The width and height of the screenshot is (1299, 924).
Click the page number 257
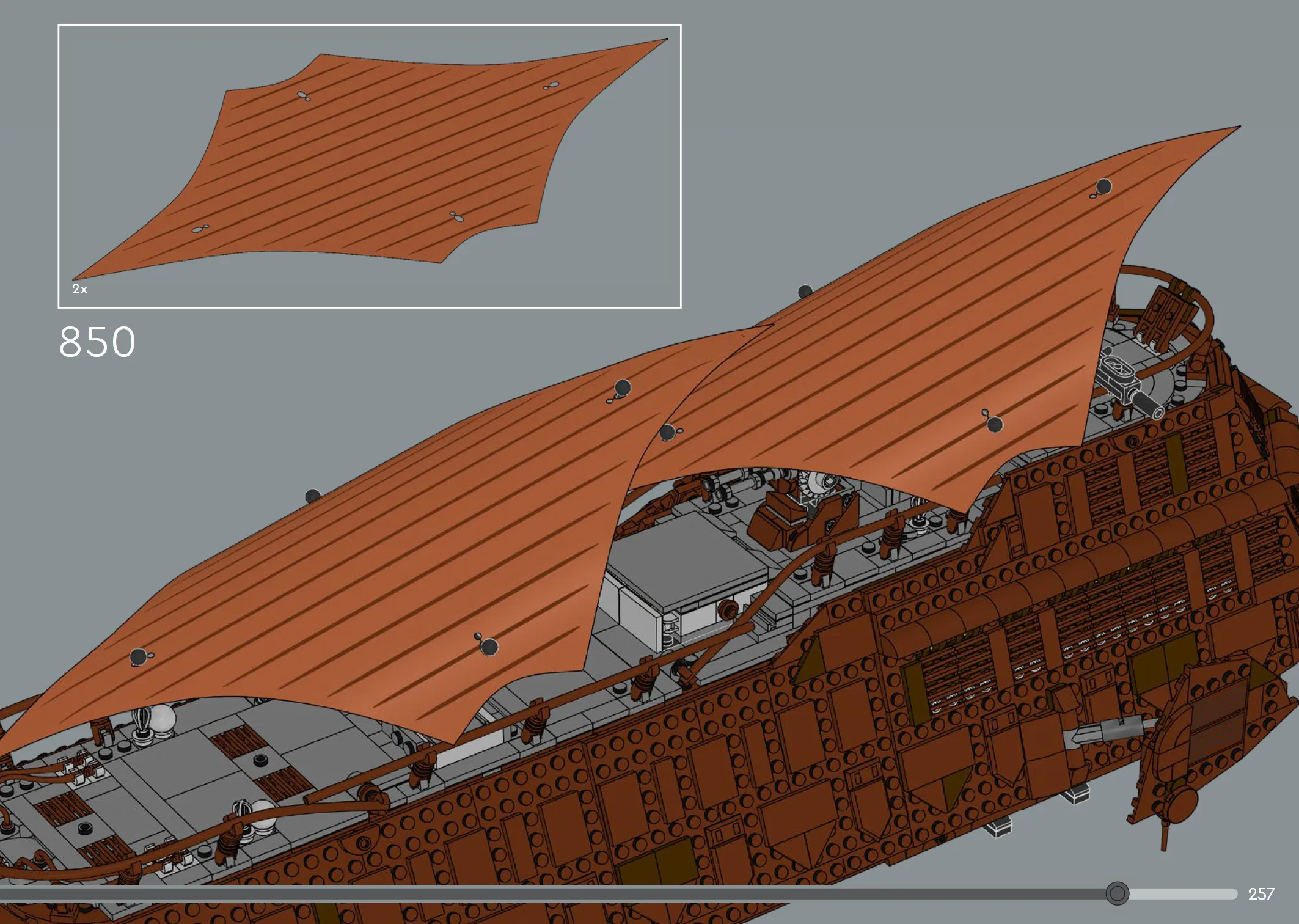point(1261,894)
